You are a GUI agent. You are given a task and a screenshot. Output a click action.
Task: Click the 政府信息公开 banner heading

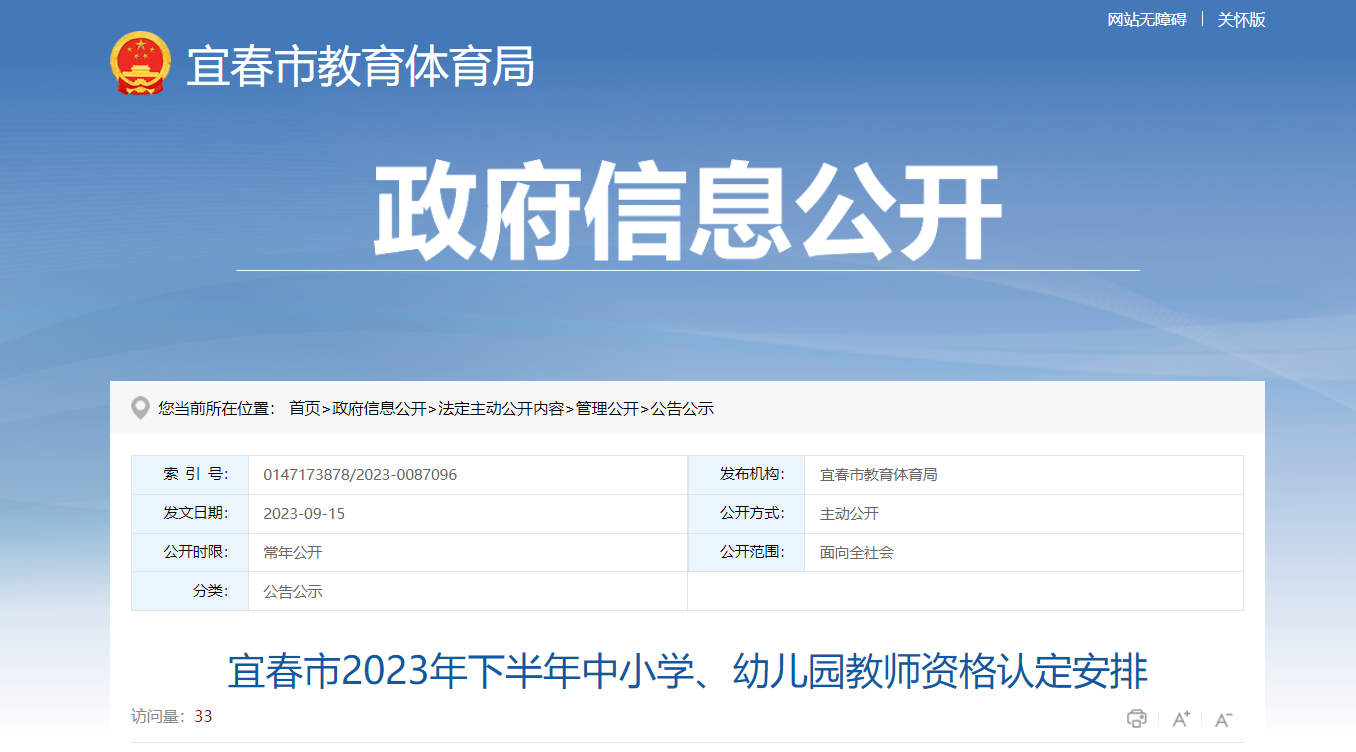(x=688, y=212)
